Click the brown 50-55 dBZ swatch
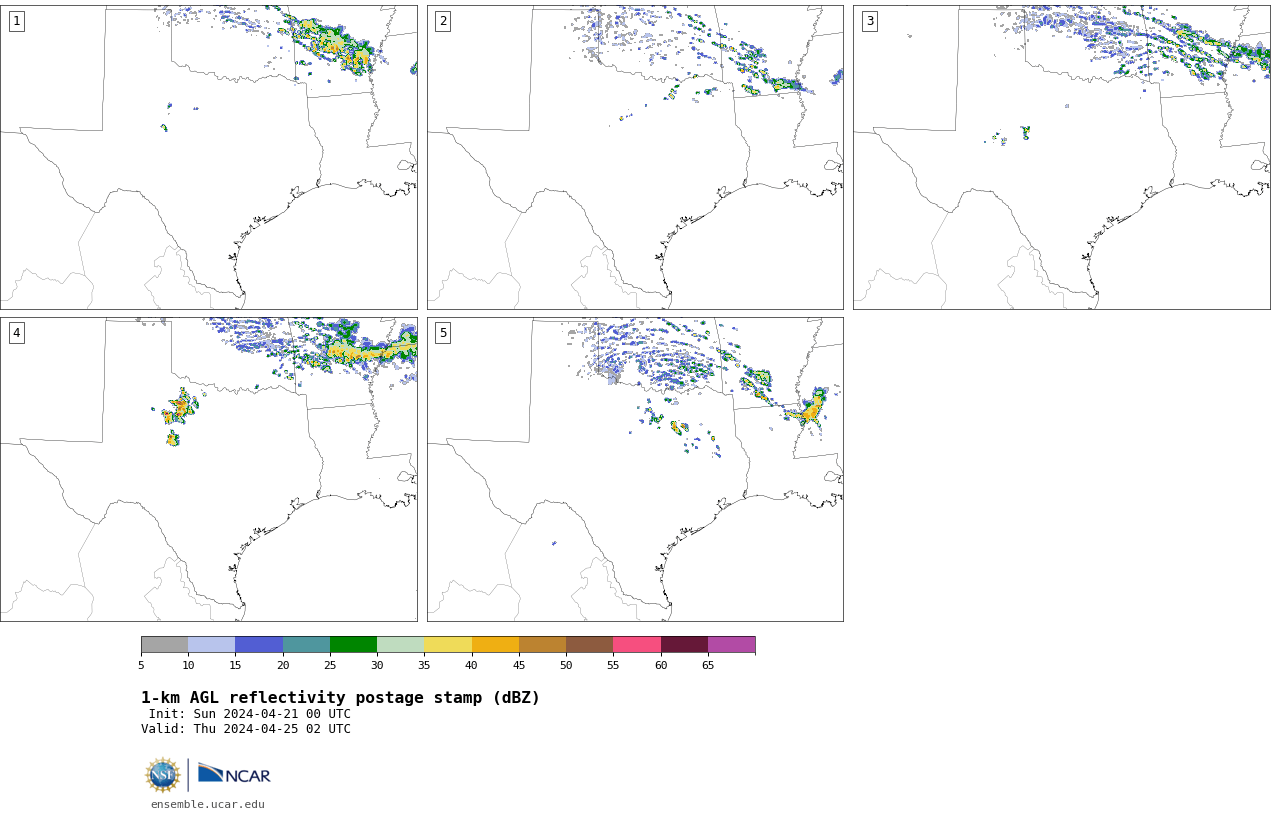1280x815 pixels. [x=590, y=645]
